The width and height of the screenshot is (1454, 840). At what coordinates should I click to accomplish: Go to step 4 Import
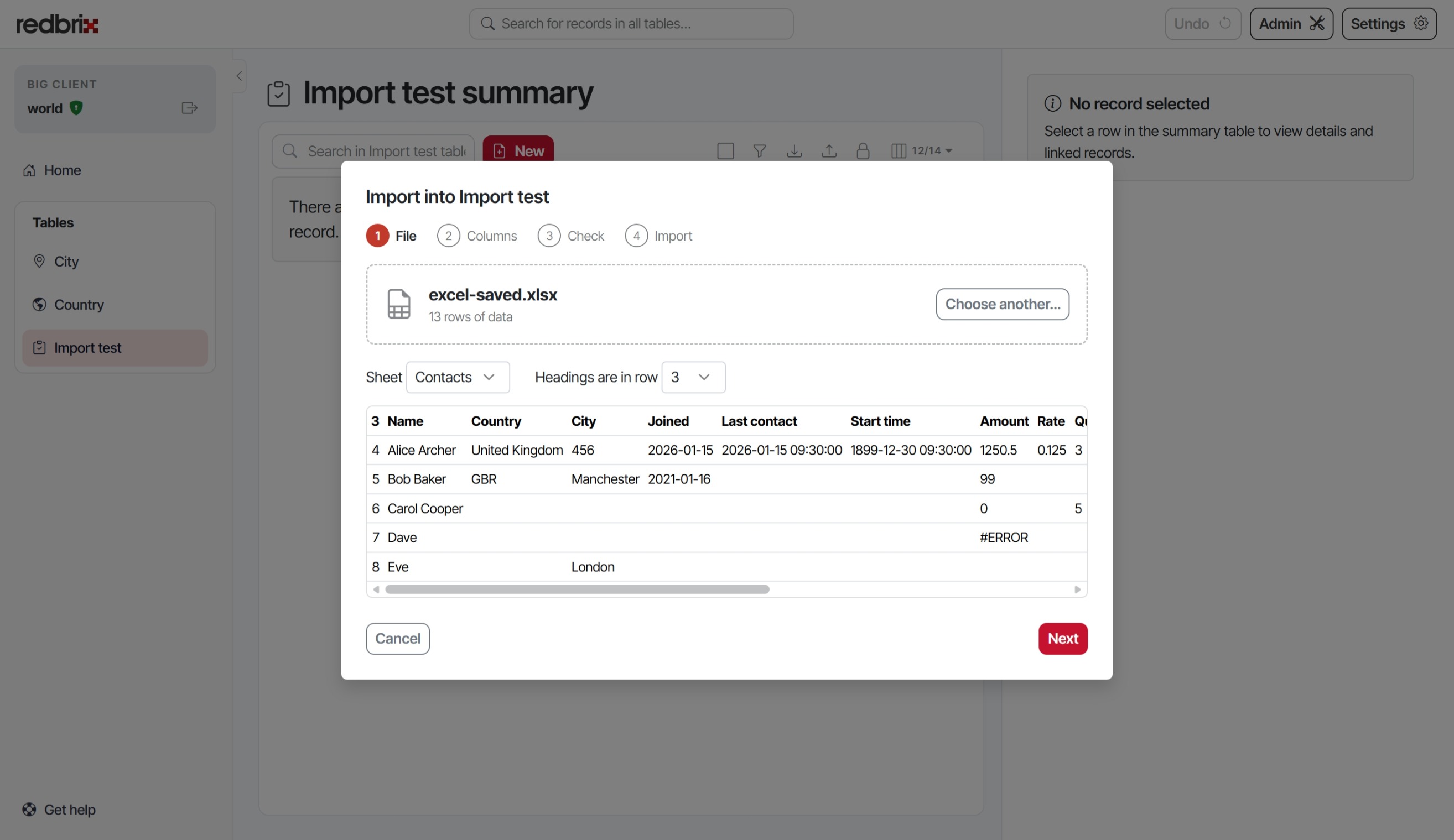[x=658, y=236]
